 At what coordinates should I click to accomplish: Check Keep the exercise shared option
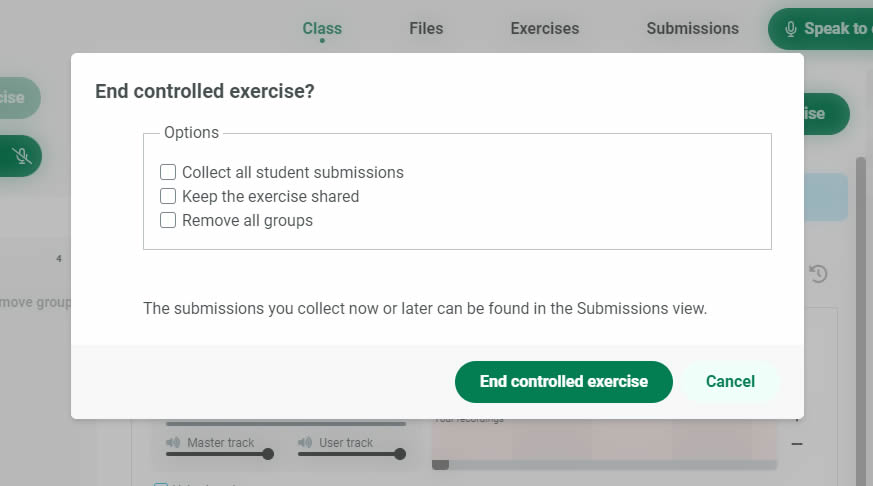click(168, 196)
